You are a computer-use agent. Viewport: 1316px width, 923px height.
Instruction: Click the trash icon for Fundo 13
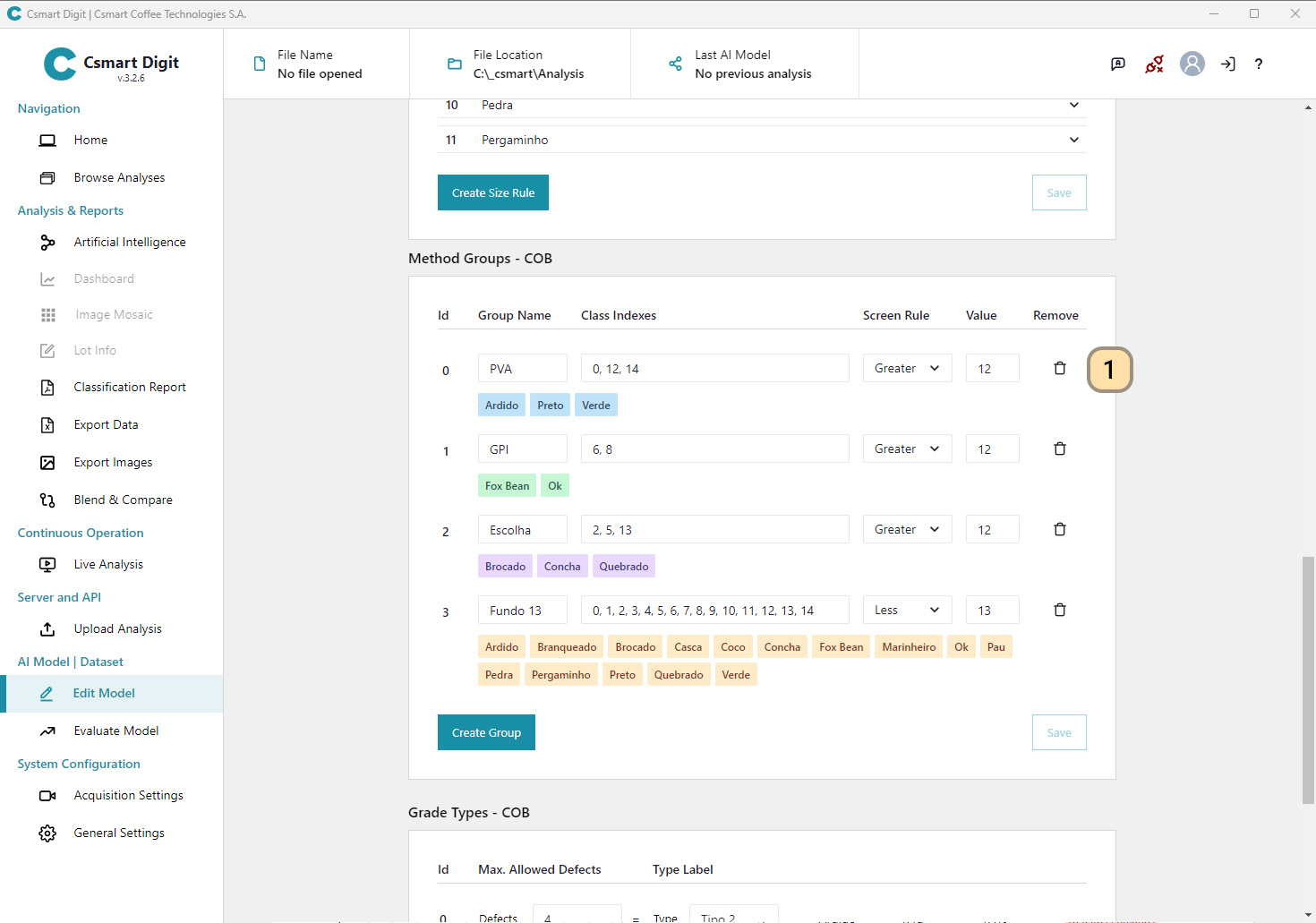click(1059, 610)
